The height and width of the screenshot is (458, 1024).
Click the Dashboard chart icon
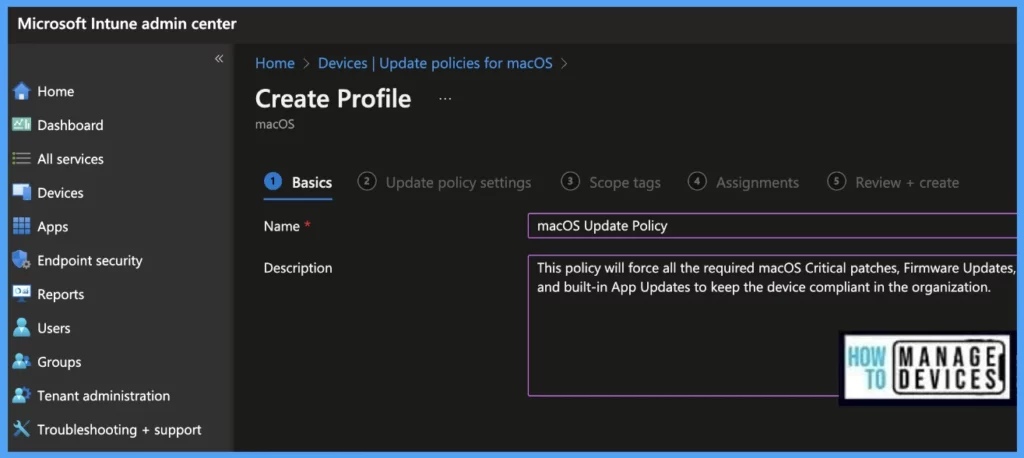pyautogui.click(x=22, y=125)
